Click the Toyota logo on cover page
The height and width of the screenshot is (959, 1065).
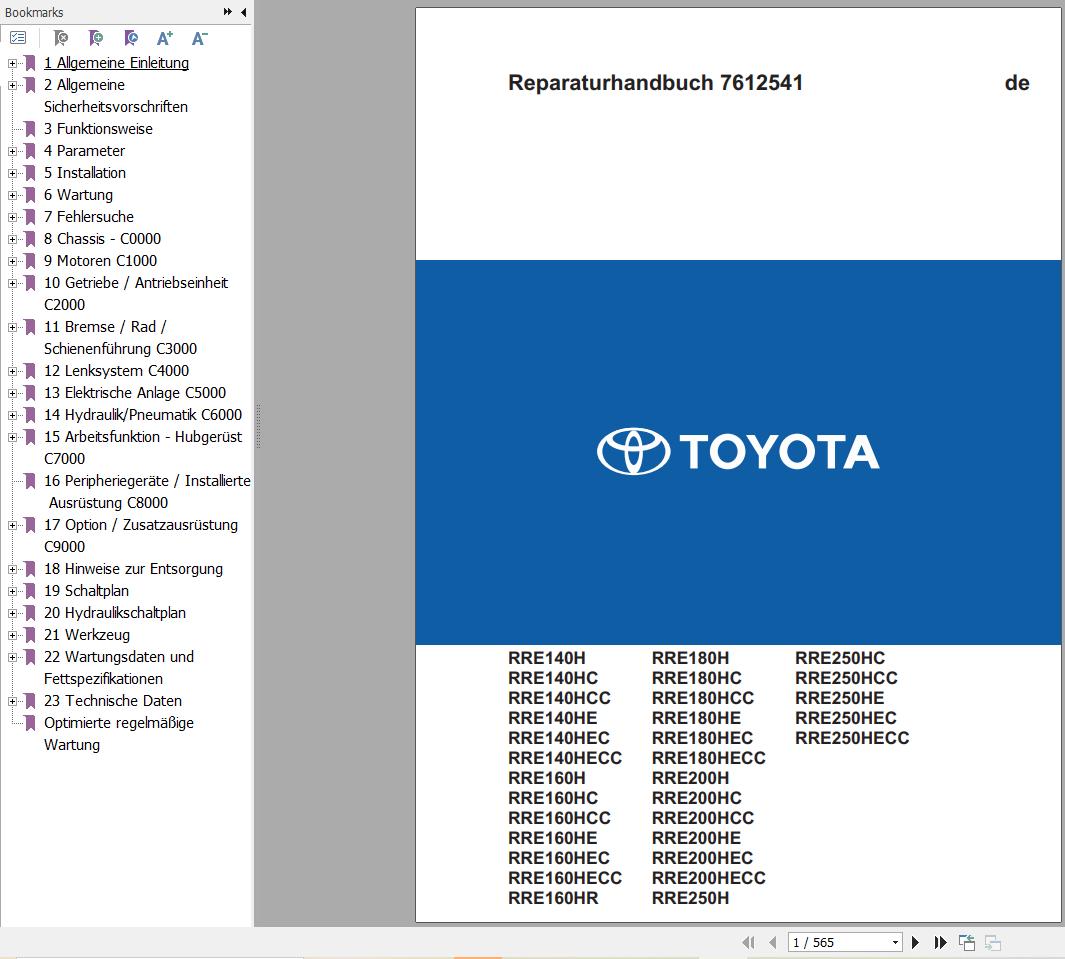738,452
